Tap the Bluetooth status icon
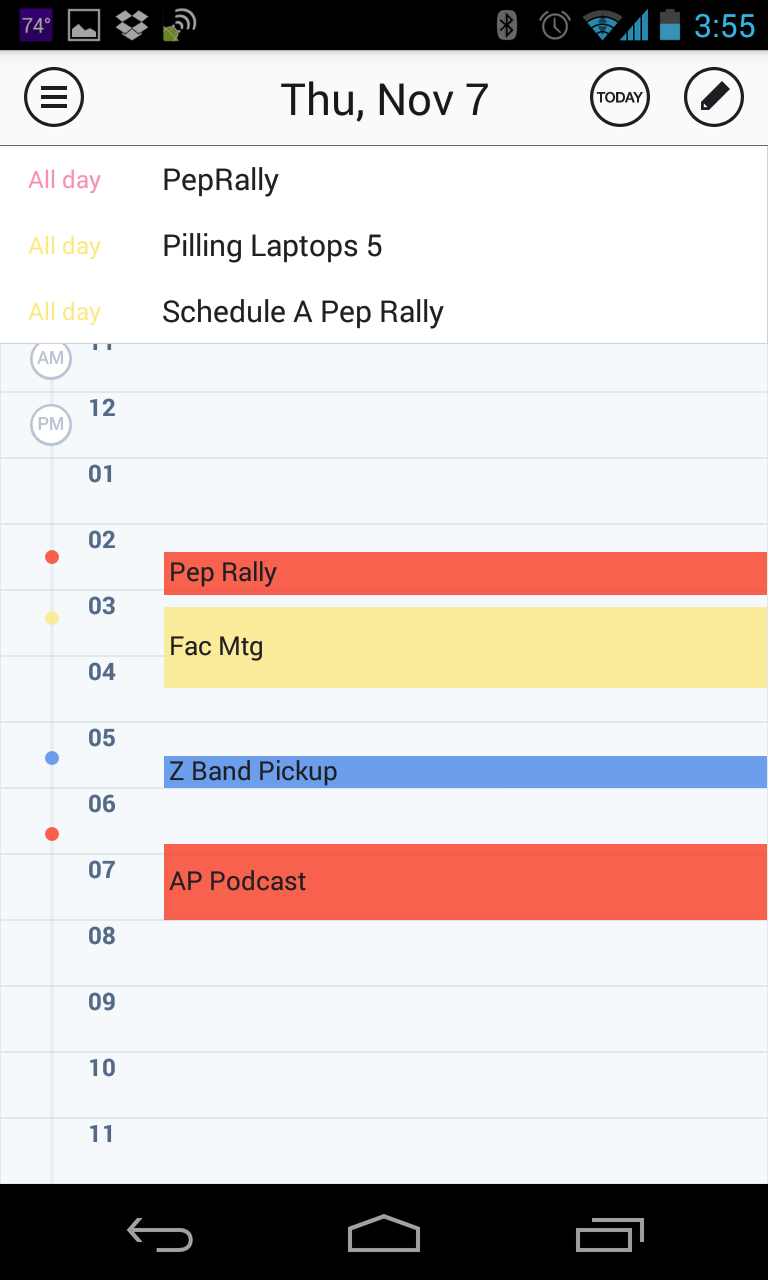This screenshot has height=1280, width=768. coord(506,25)
